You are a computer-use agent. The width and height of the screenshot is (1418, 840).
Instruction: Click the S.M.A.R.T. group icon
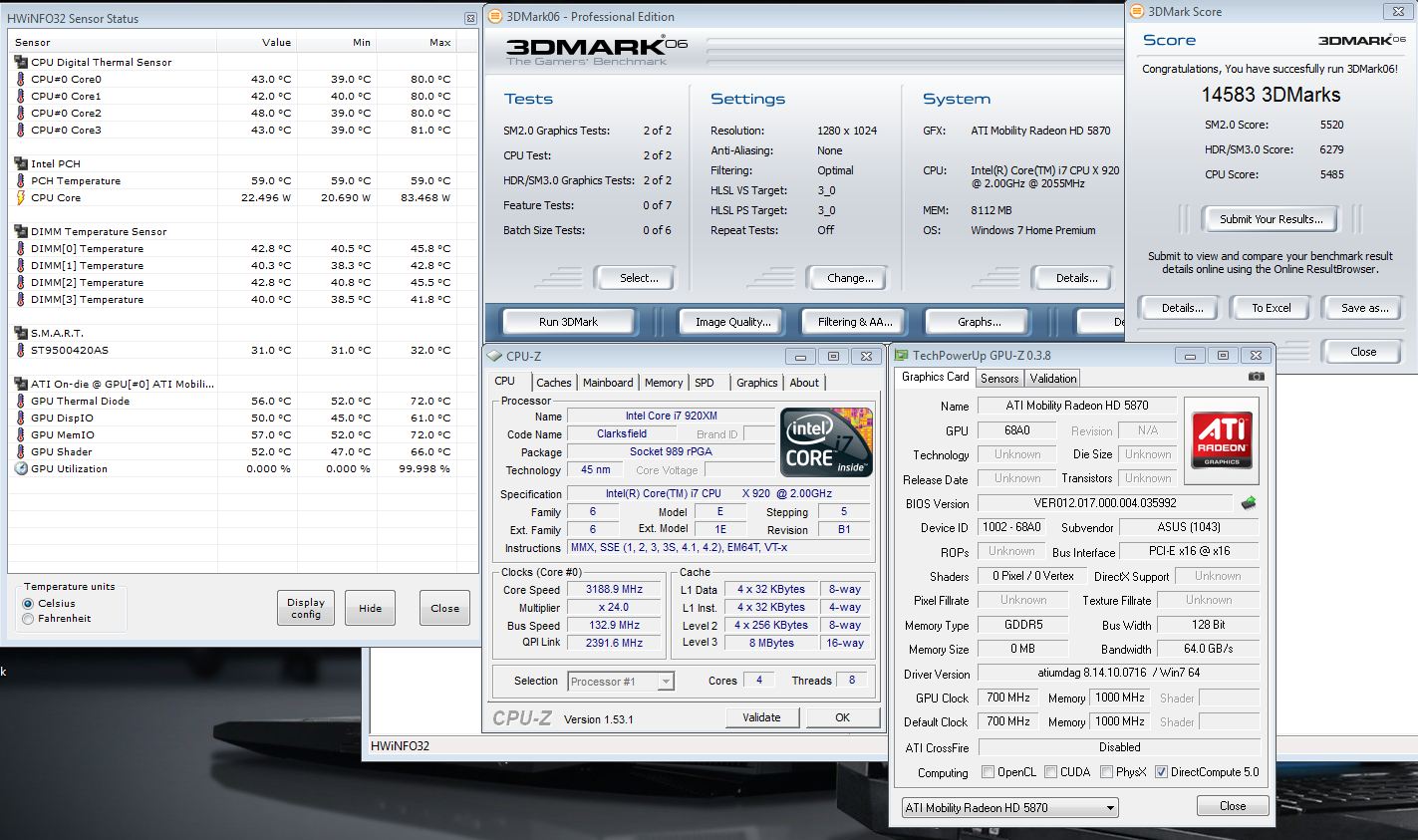21,333
